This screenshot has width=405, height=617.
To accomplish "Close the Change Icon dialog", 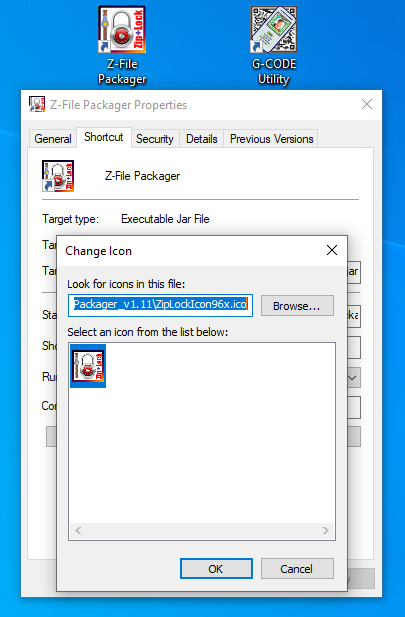I will click(x=332, y=250).
